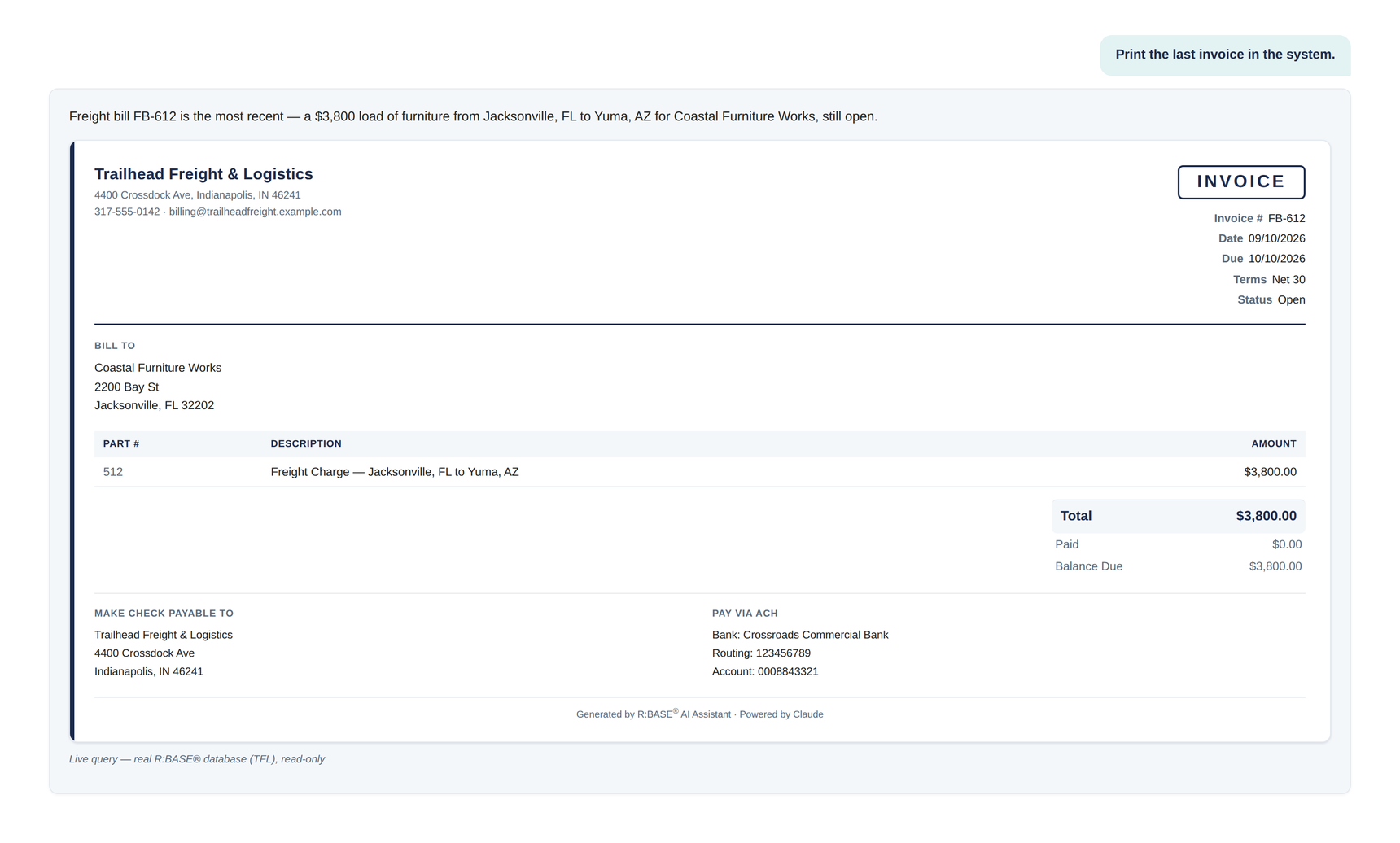Image resolution: width=1400 pixels, height=843 pixels.
Task: Click the AMOUNT column header
Action: tap(1274, 443)
